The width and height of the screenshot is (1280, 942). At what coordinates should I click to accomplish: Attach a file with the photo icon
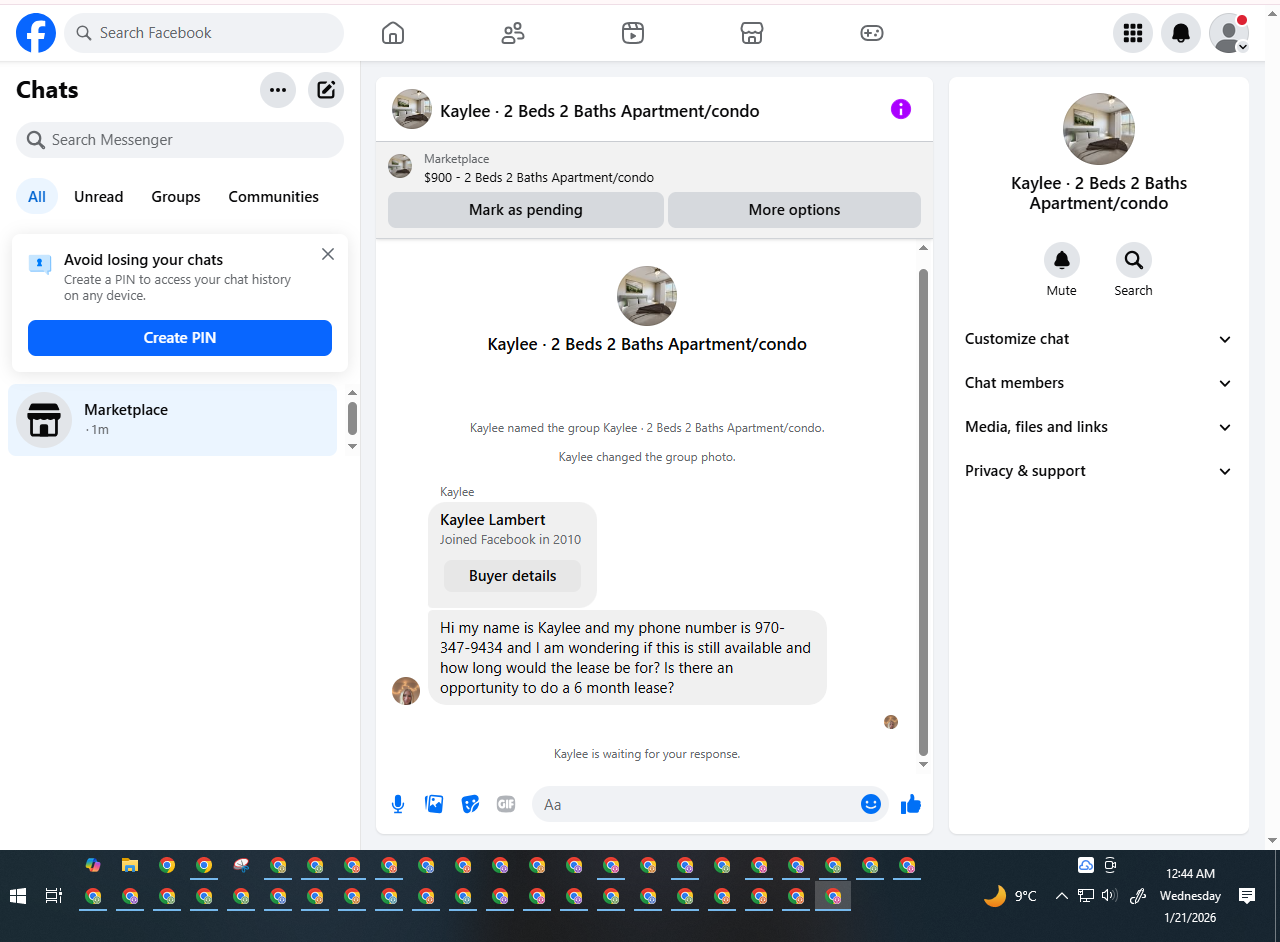[434, 804]
